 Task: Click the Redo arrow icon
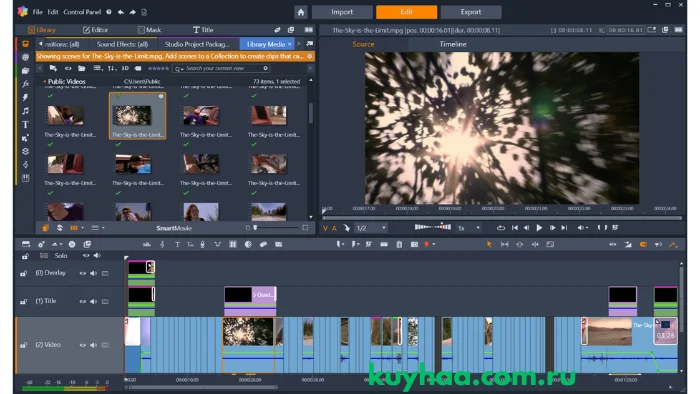point(133,12)
